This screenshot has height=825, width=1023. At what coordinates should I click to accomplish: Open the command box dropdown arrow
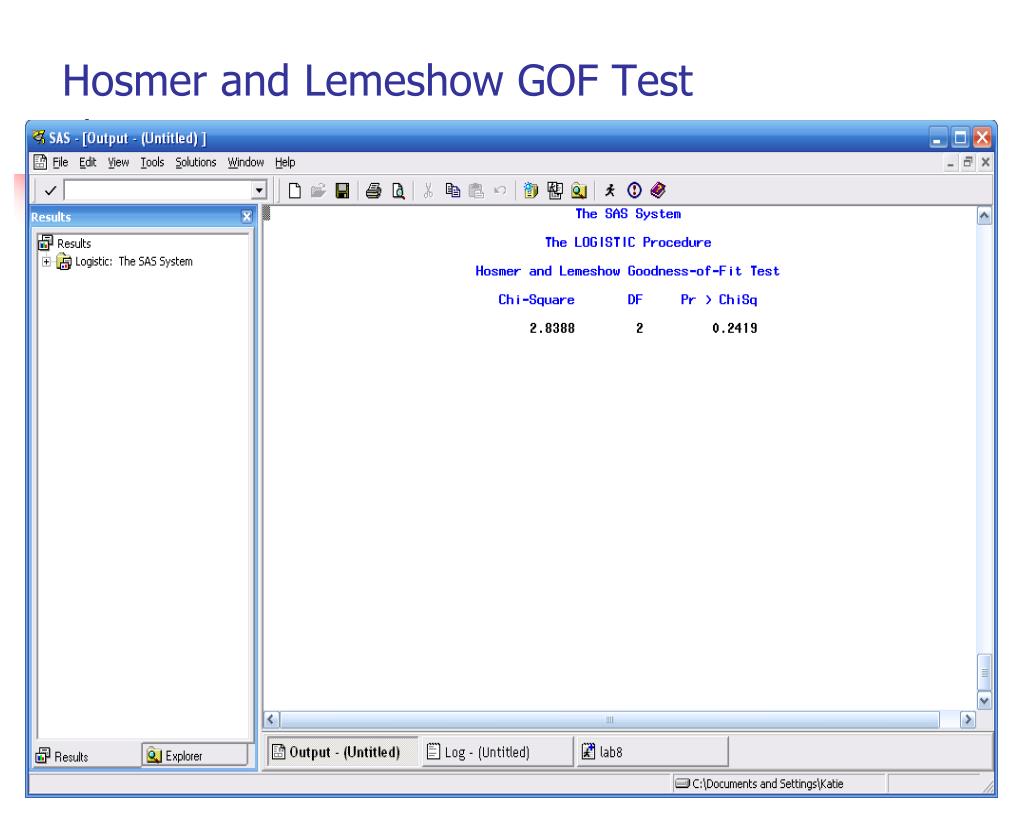(259, 190)
